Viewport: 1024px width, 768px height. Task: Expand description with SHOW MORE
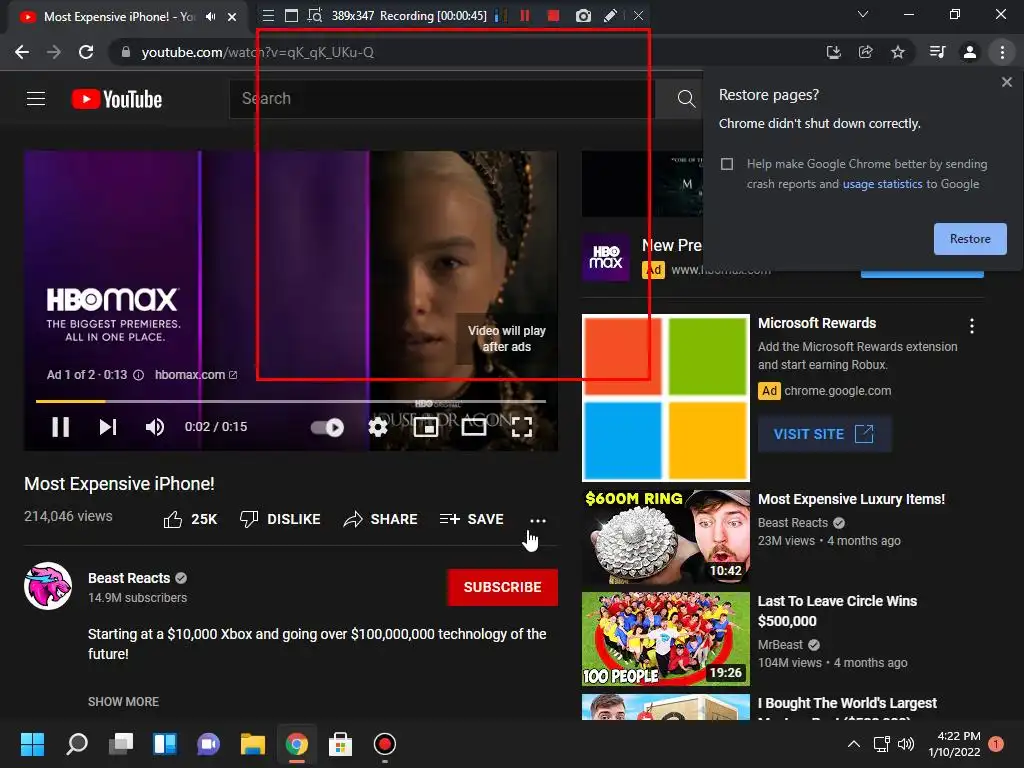tap(123, 701)
